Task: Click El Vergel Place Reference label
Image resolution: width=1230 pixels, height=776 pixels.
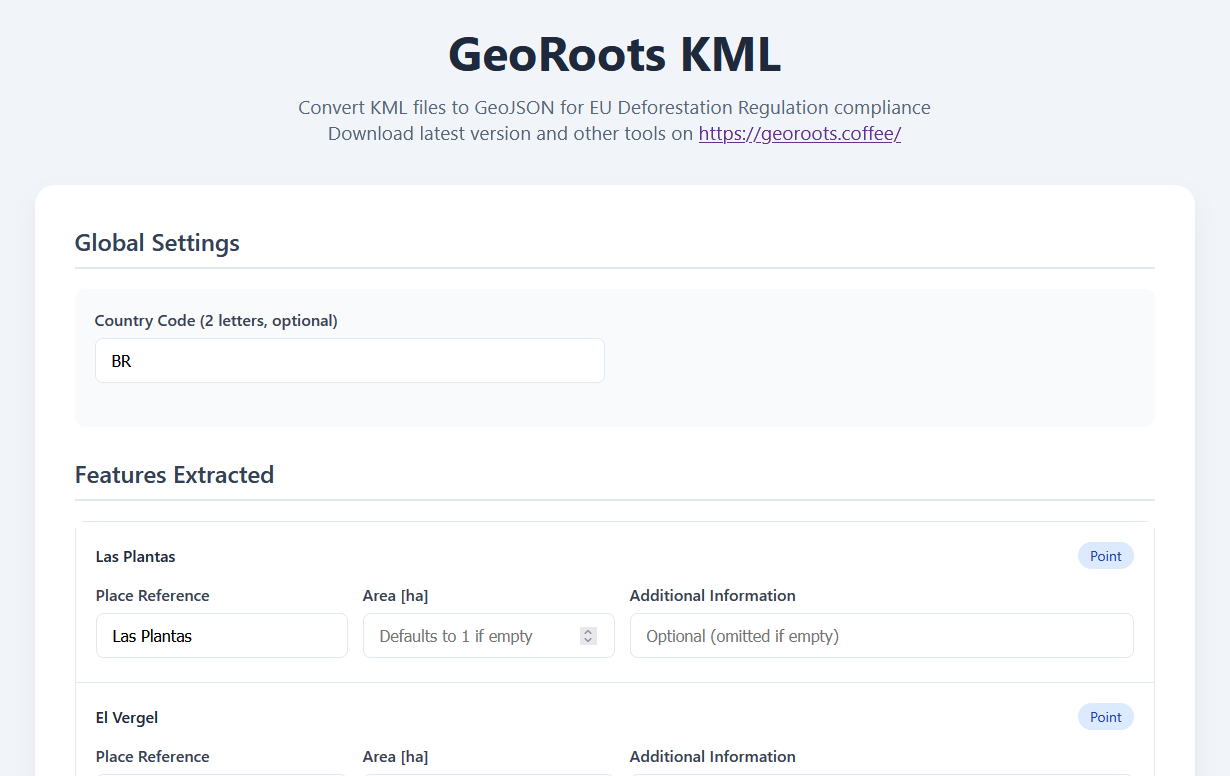Action: 153,757
